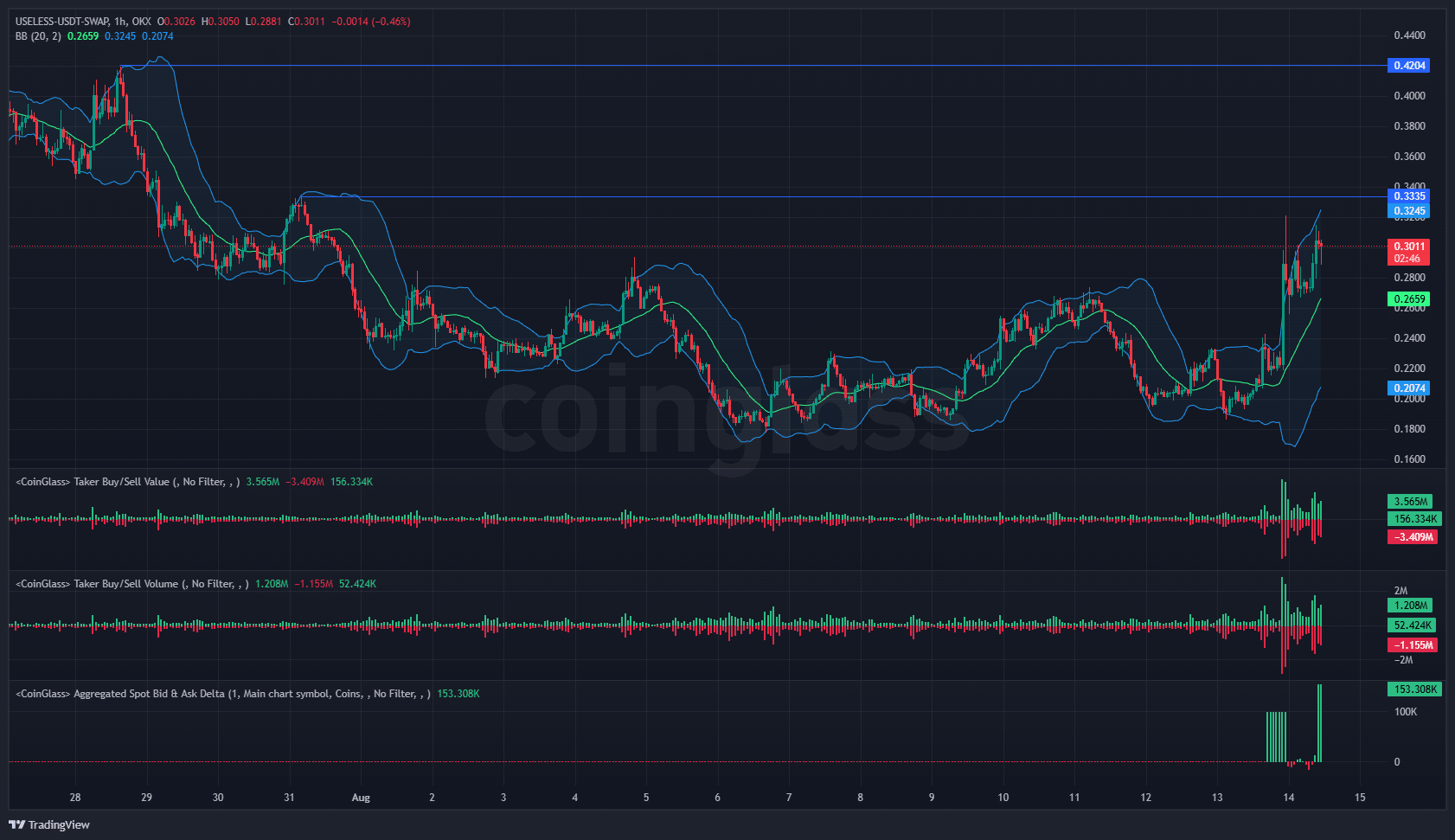Click the TradingView logo
This screenshot has height=840, width=1455.
(49, 824)
